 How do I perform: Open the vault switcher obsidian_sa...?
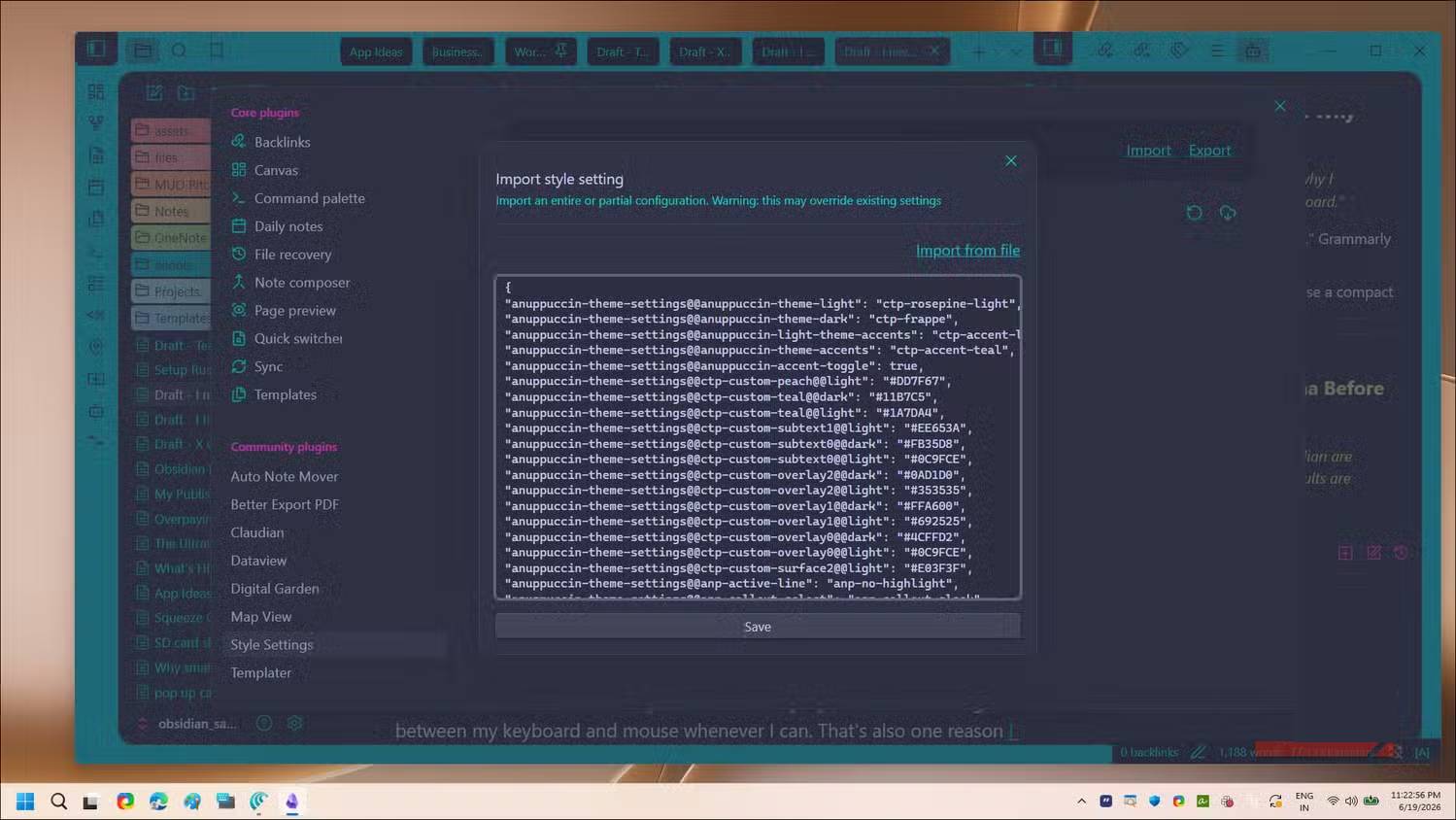[186, 724]
